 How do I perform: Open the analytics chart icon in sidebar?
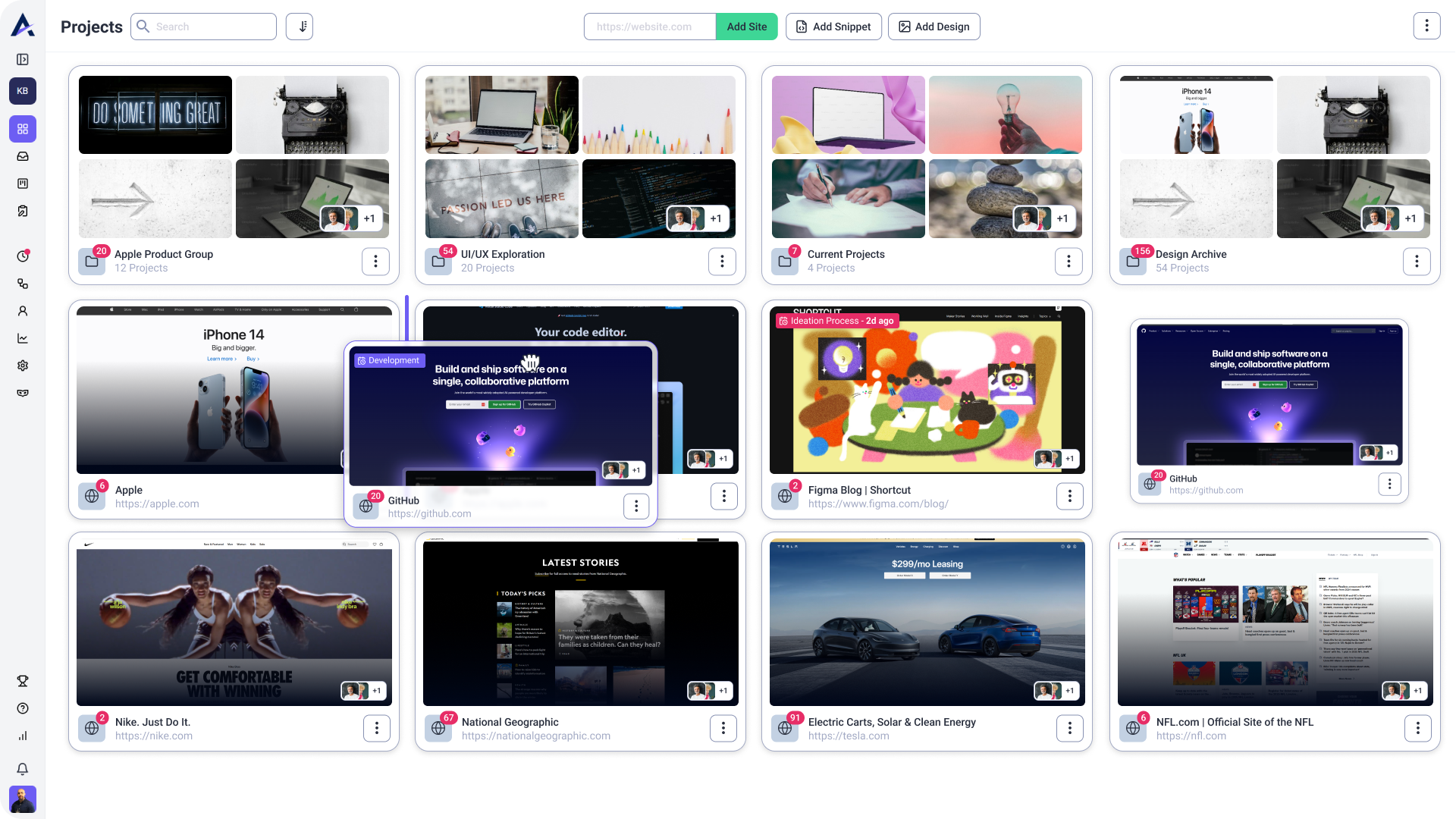pos(23,338)
